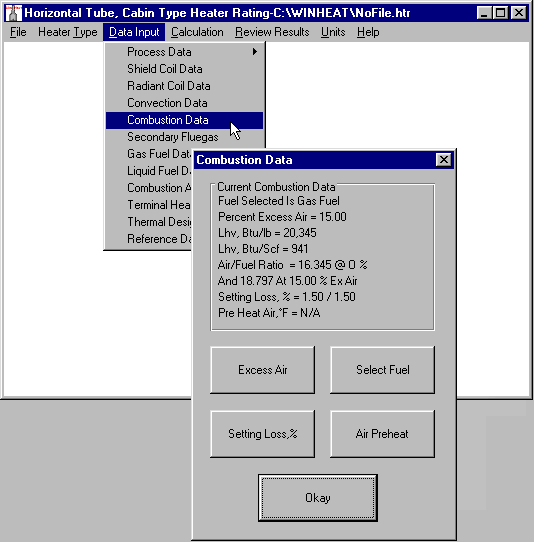Open the Help menu
The height and width of the screenshot is (542, 534).
368,32
